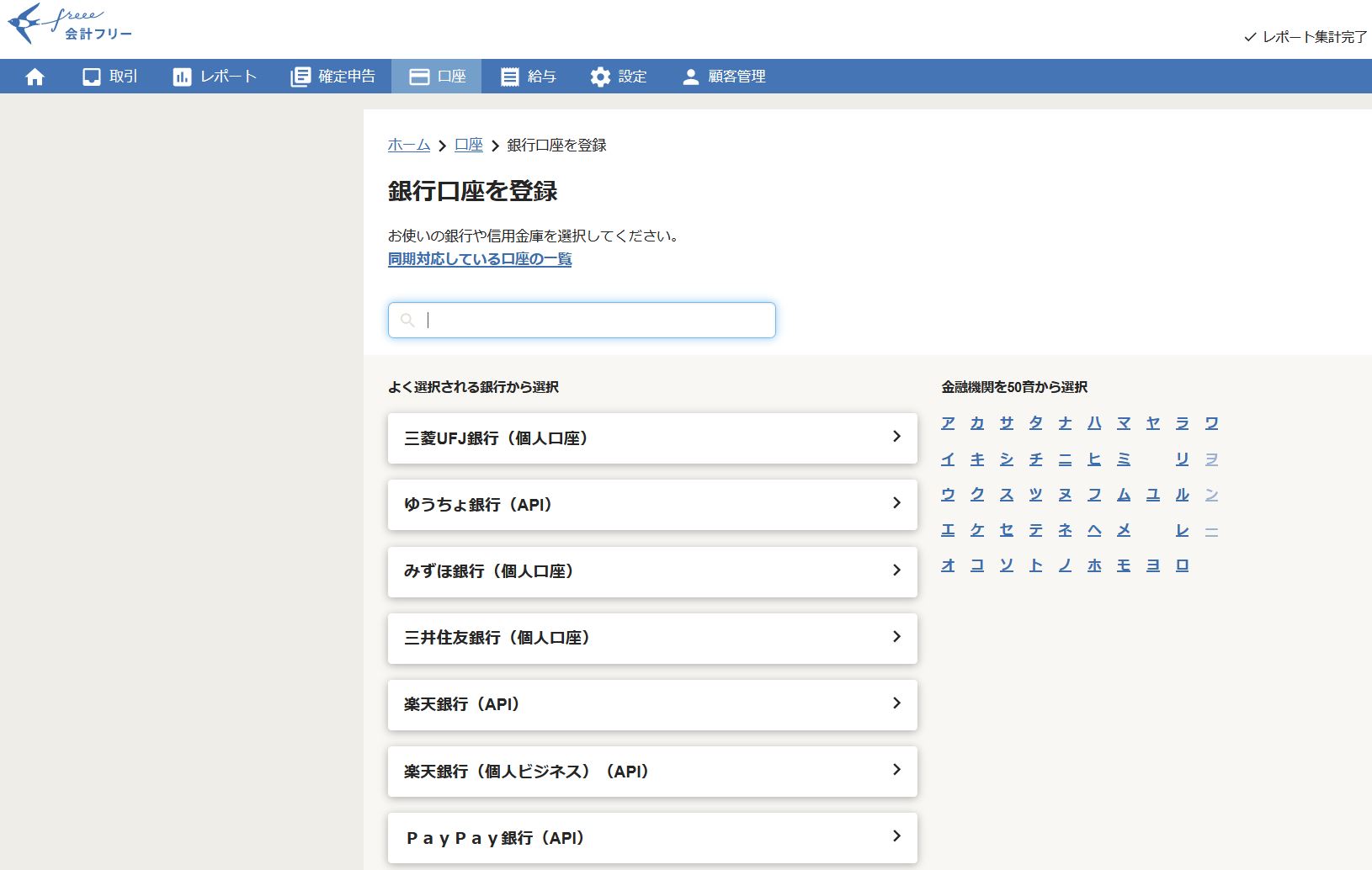Viewport: 1372px width, 870px height.
Task: Click the レポート bar chart icon
Action: click(182, 77)
